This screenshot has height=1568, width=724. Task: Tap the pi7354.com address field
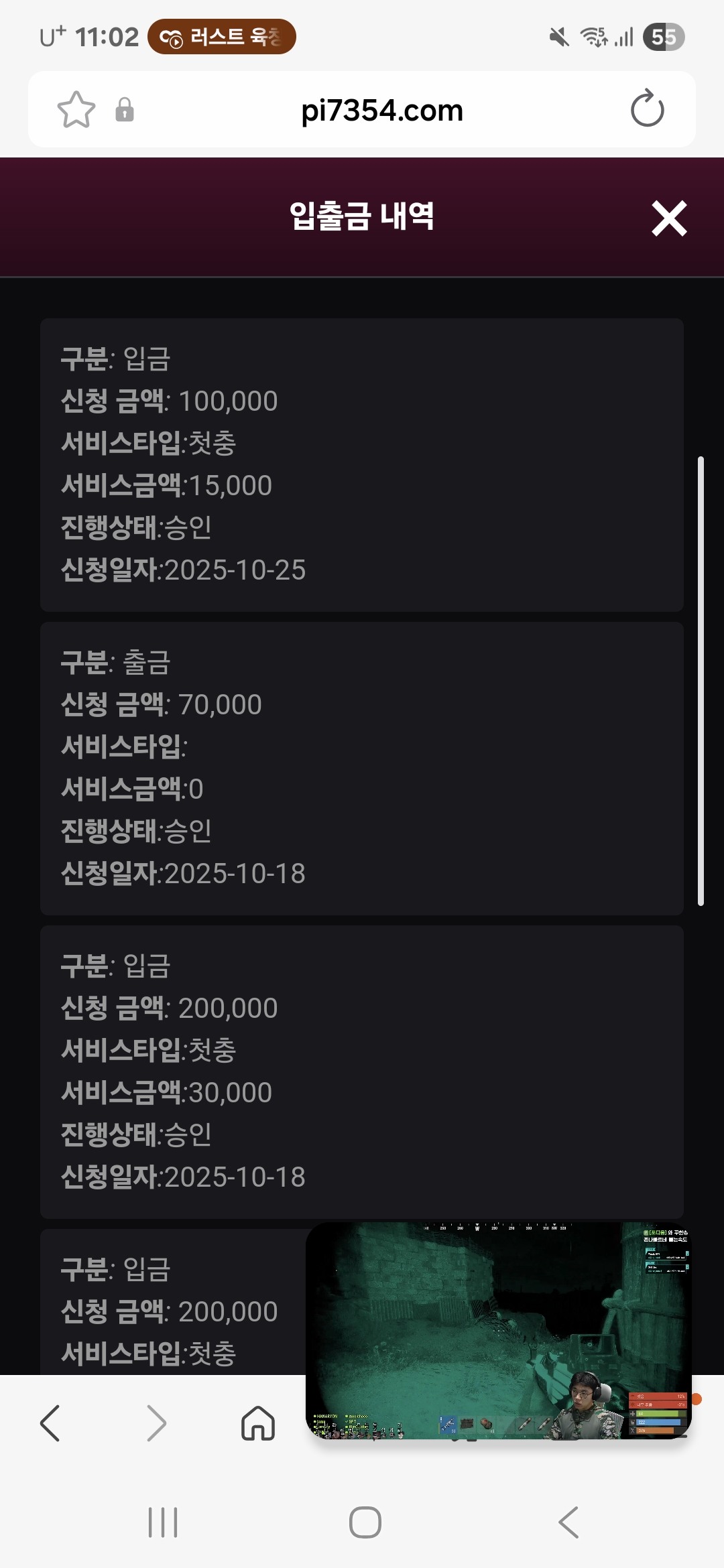tap(381, 111)
